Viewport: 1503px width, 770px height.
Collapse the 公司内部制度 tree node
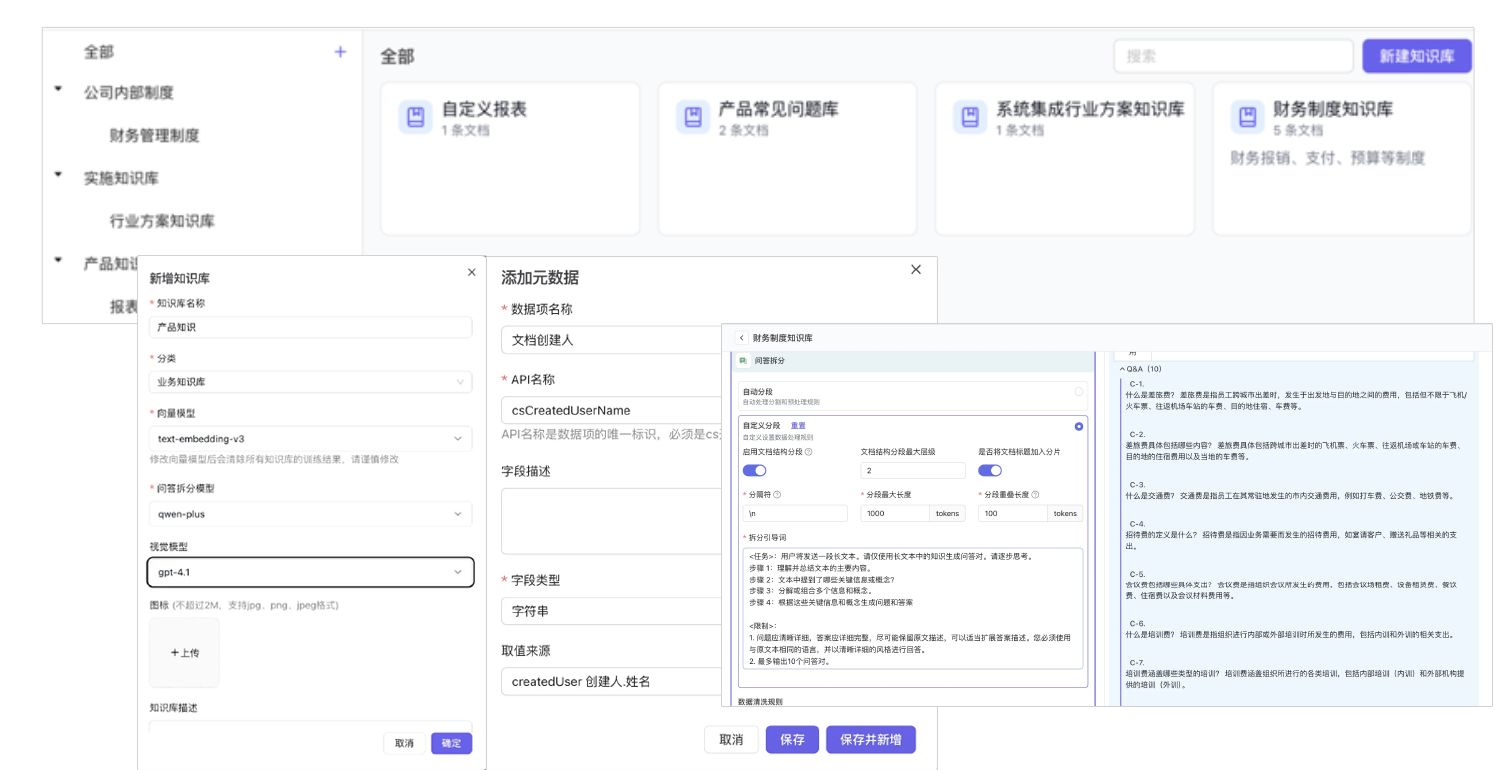click(x=58, y=91)
